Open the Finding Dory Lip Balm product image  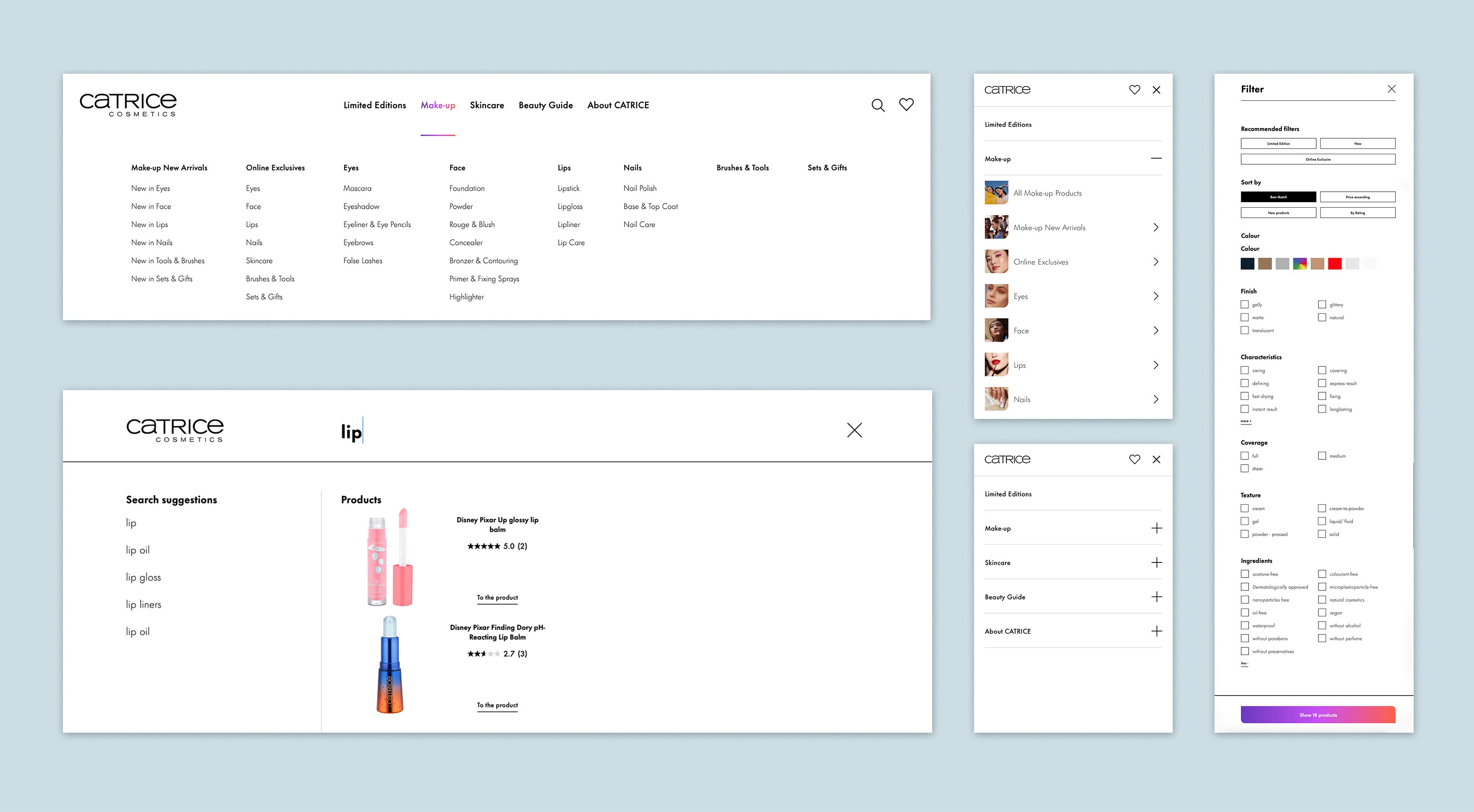390,664
